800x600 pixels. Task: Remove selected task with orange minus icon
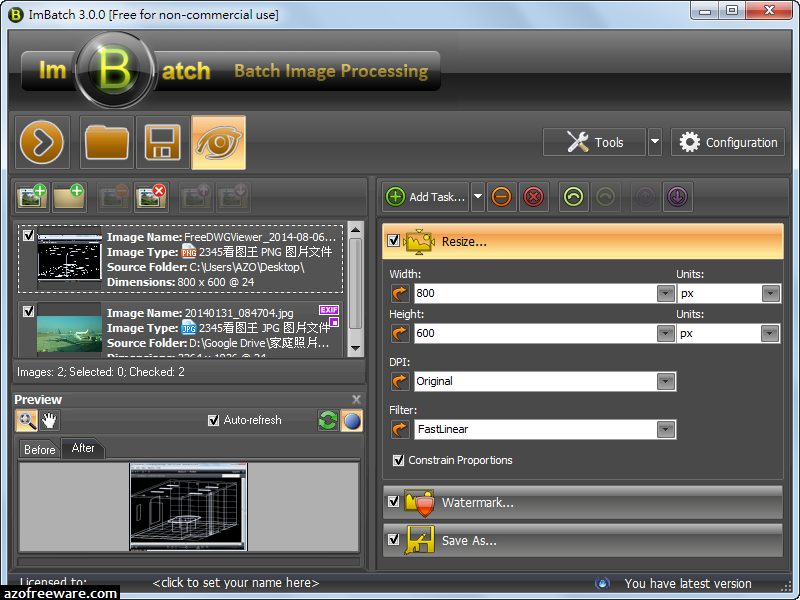click(x=501, y=197)
